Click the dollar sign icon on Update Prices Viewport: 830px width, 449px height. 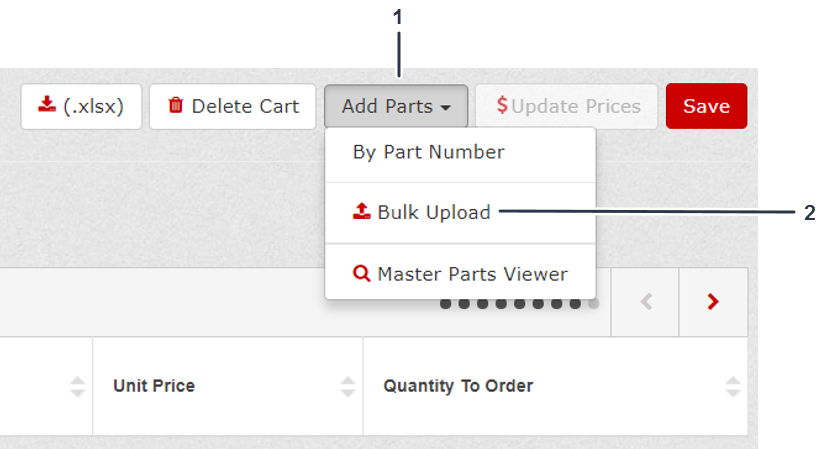tap(502, 105)
